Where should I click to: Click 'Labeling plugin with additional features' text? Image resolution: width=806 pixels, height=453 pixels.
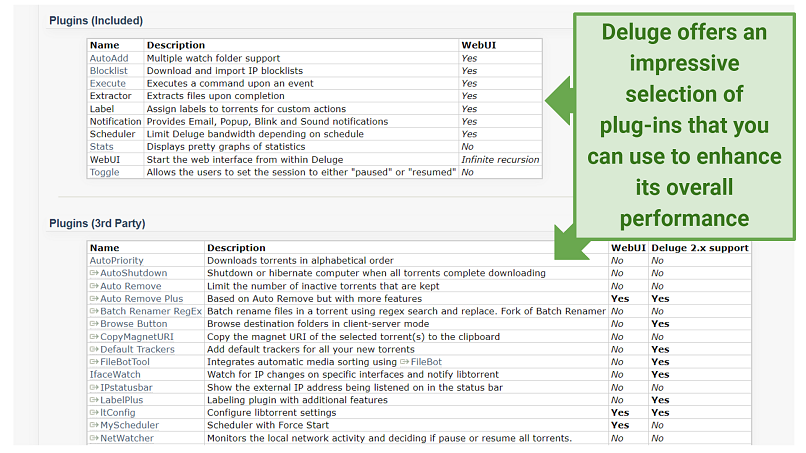tap(297, 400)
